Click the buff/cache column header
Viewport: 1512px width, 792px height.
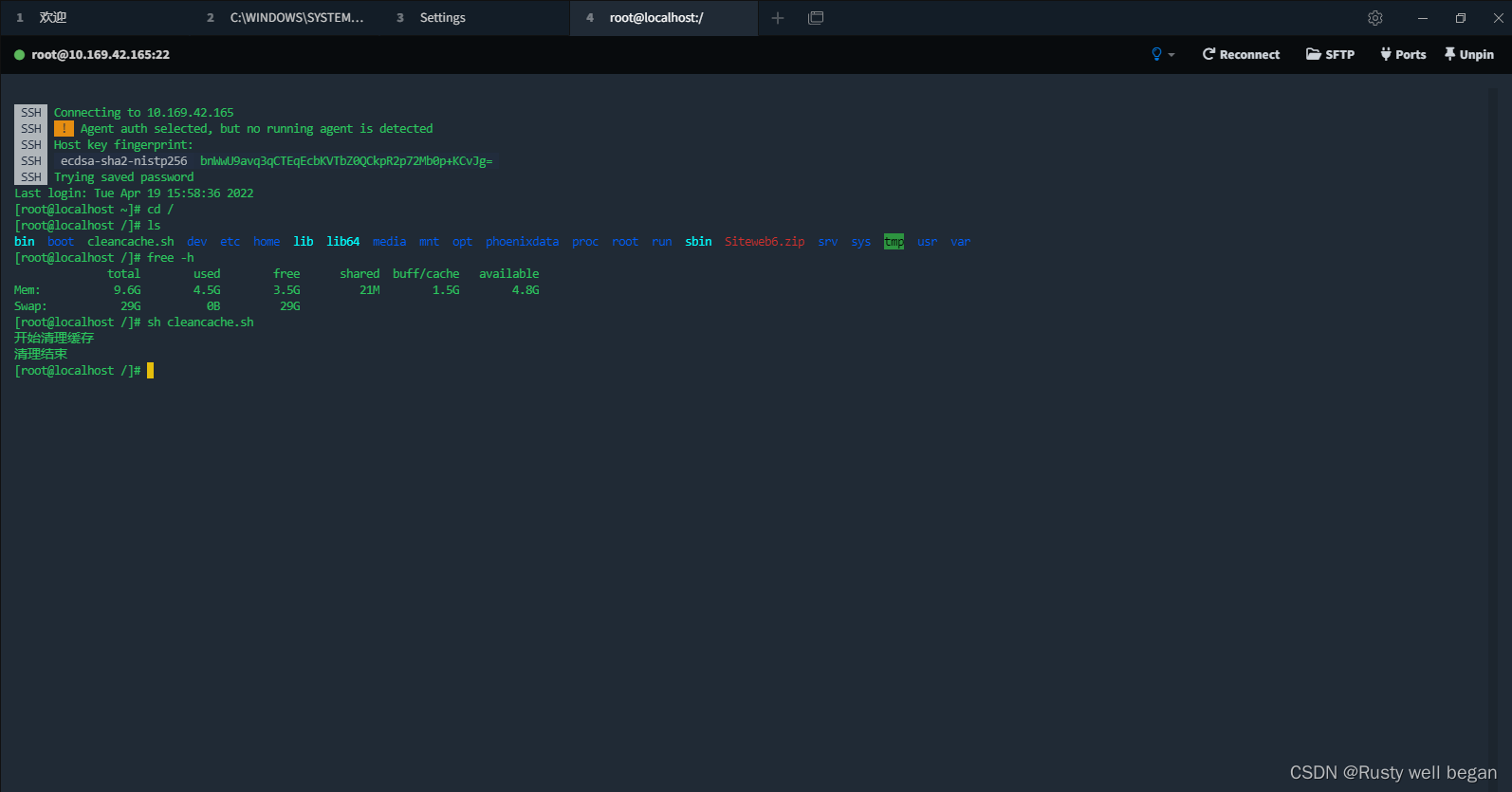tap(426, 274)
